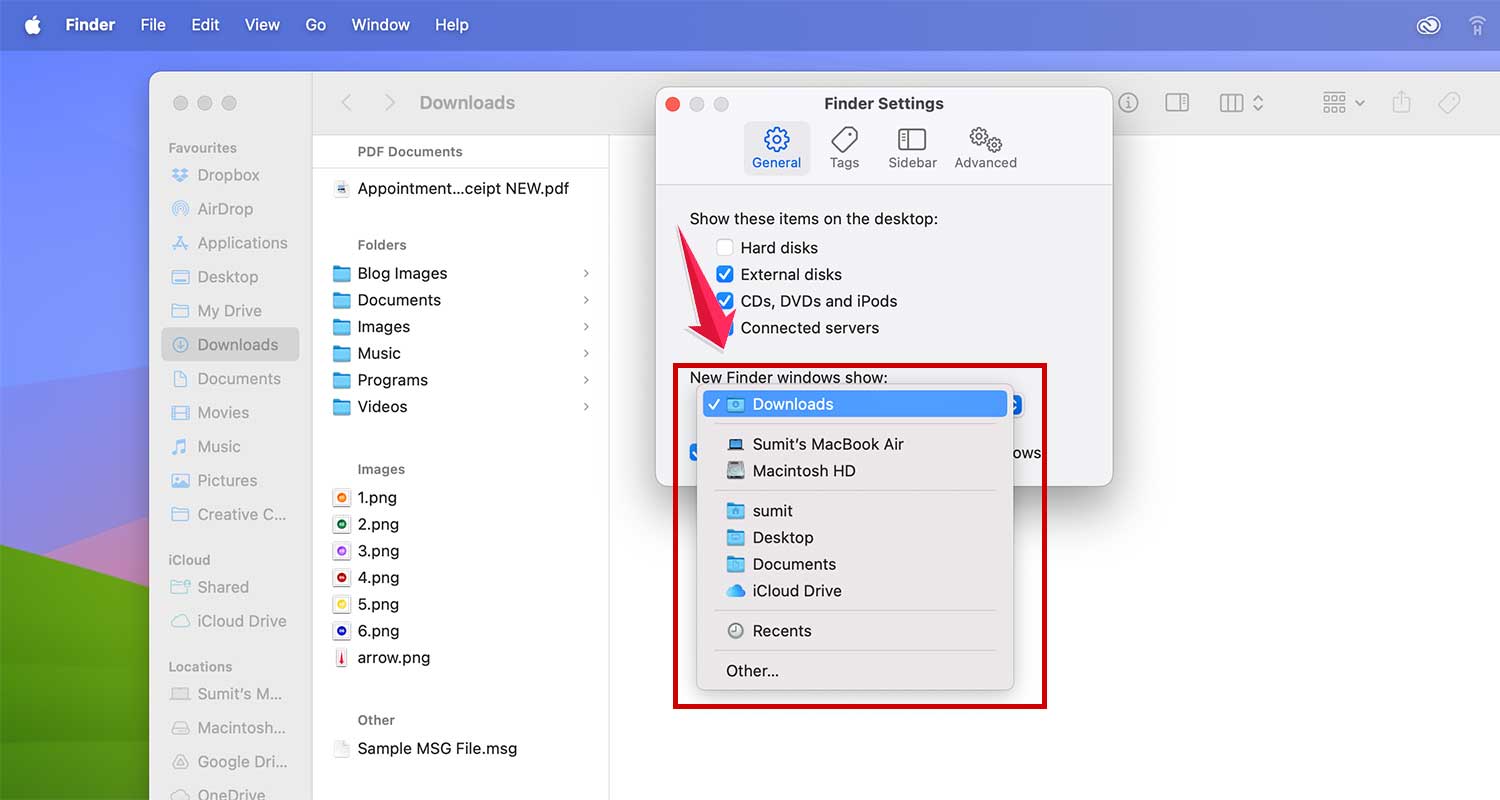Enable showing Hard disks on the desktop
Image resolution: width=1500 pixels, height=800 pixels.
[x=724, y=247]
